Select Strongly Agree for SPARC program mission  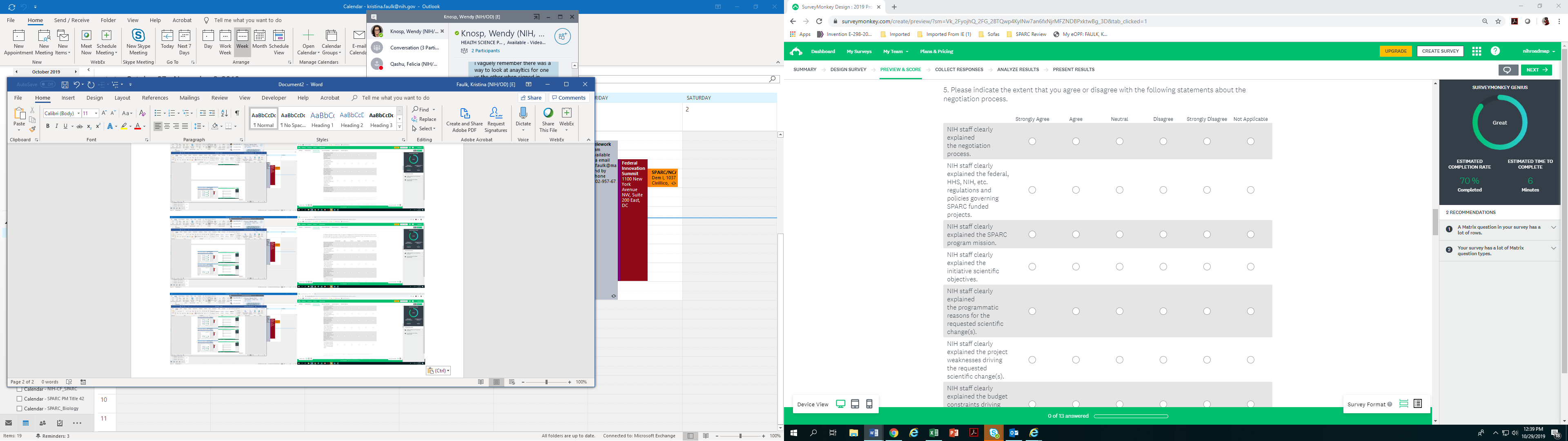coord(1032,234)
